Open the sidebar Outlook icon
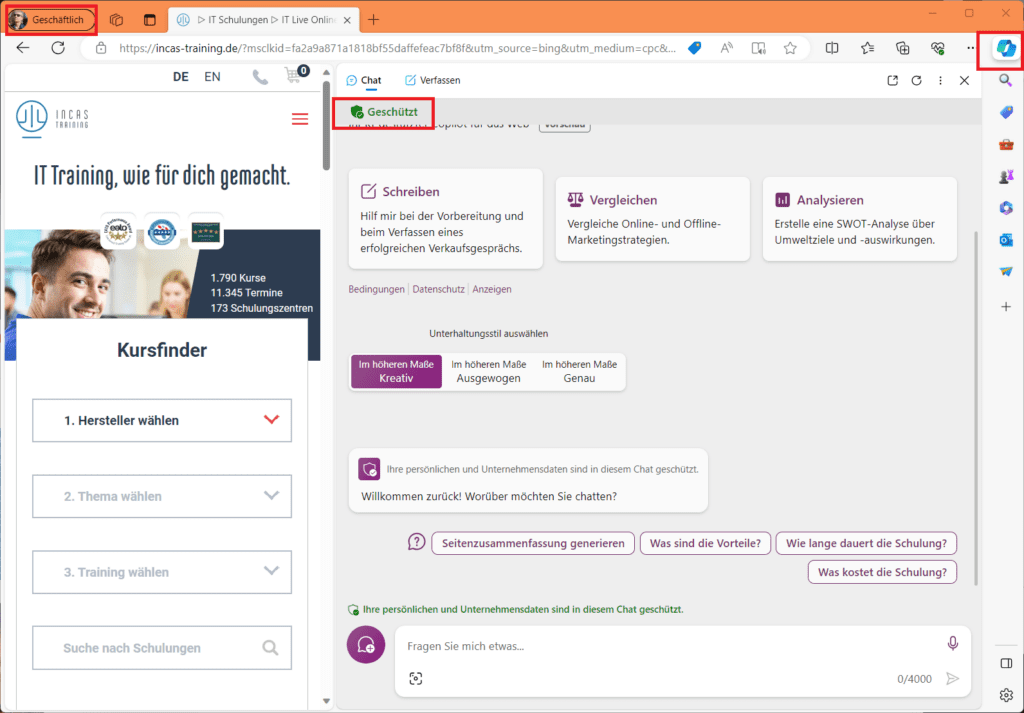This screenshot has height=713, width=1024. pos(1006,240)
